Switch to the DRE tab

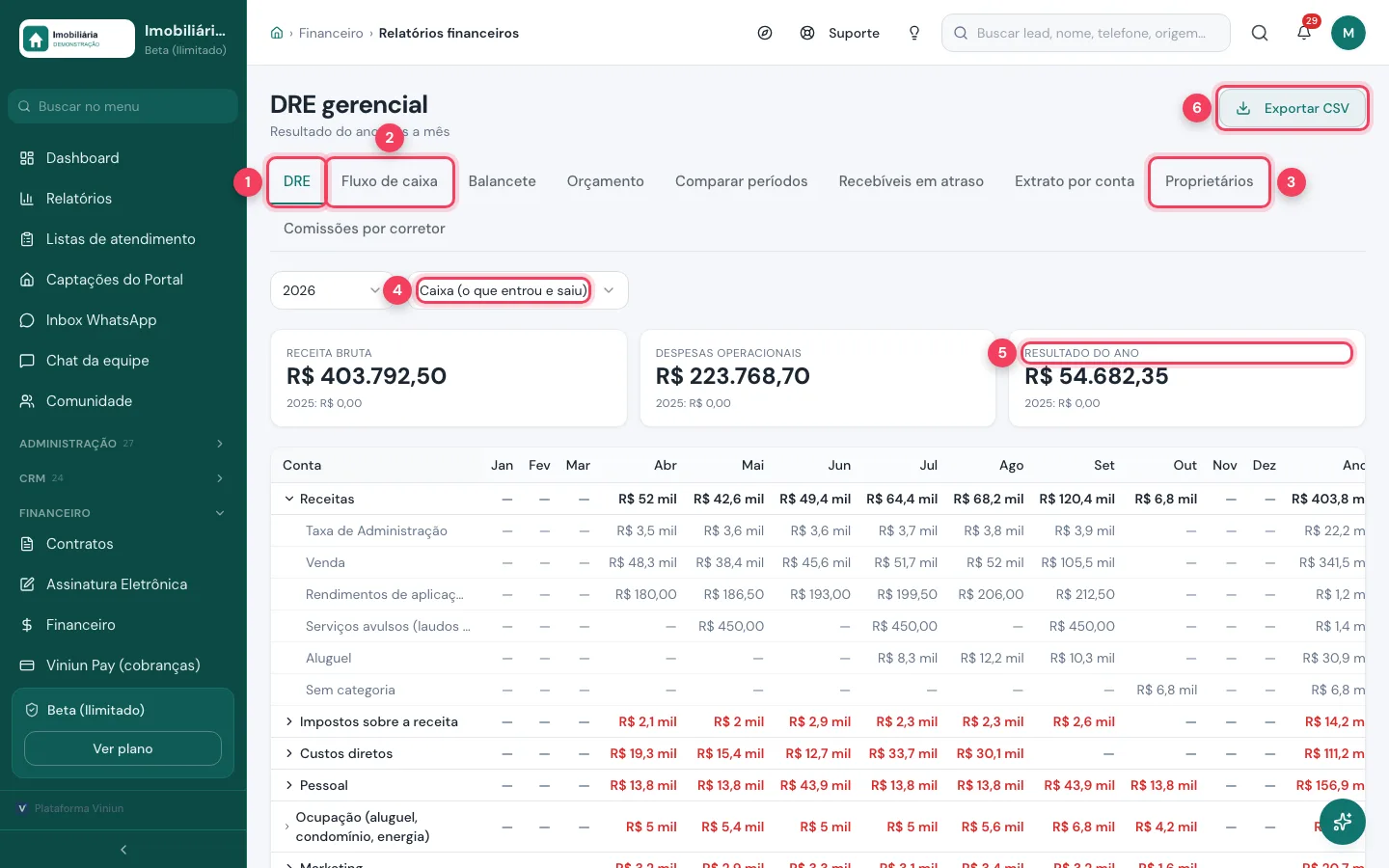[297, 181]
